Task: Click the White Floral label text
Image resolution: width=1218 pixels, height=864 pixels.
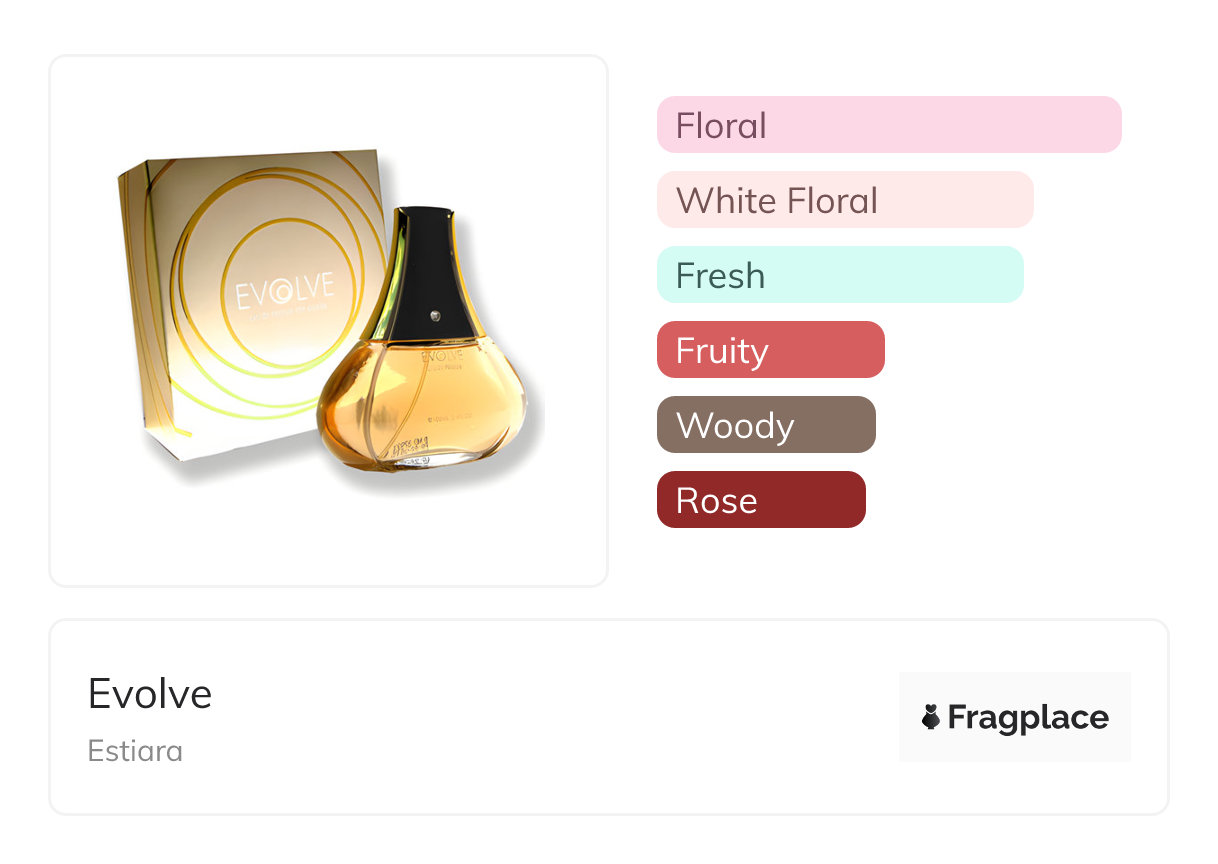Action: [x=777, y=201]
